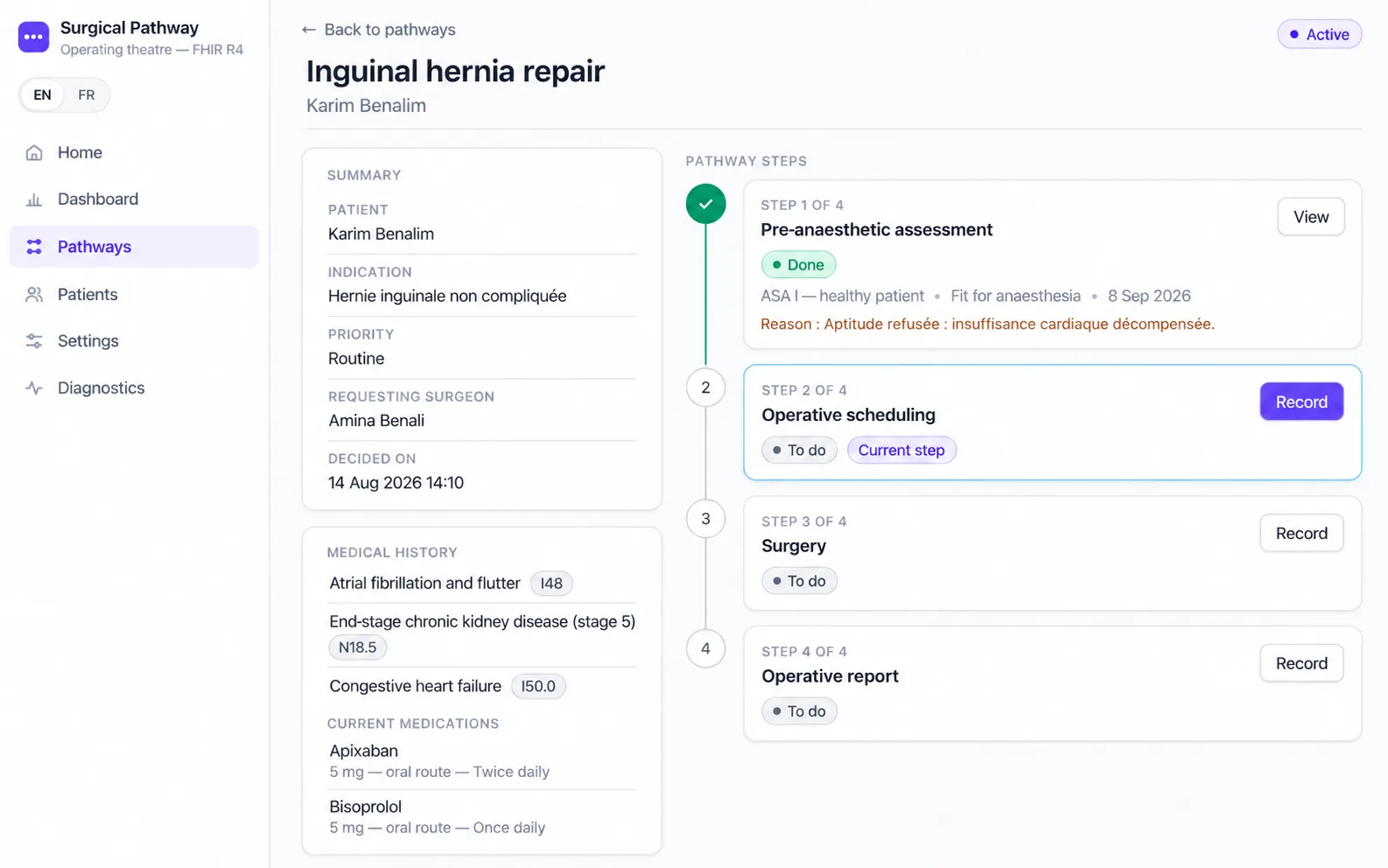1388x868 pixels.
Task: Click the Current step badge
Action: point(901,451)
